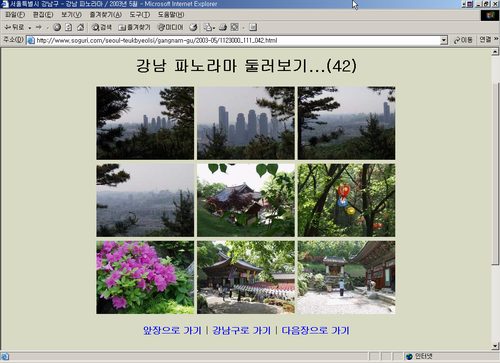Image resolution: width=500 pixels, height=363 pixels.
Task: Open the 편집(E) menu
Action: coord(43,15)
